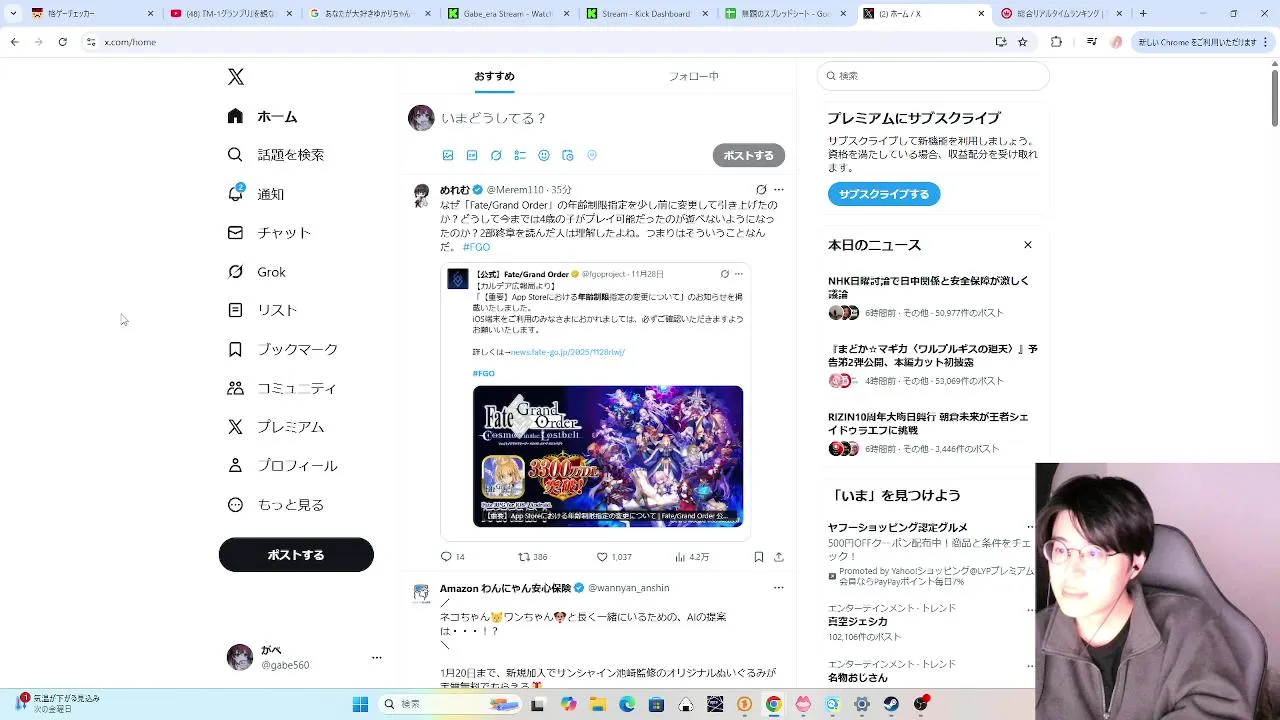This screenshot has width=1280, height=720.
Task: Open コミュニティ communities
Action: click(282, 388)
